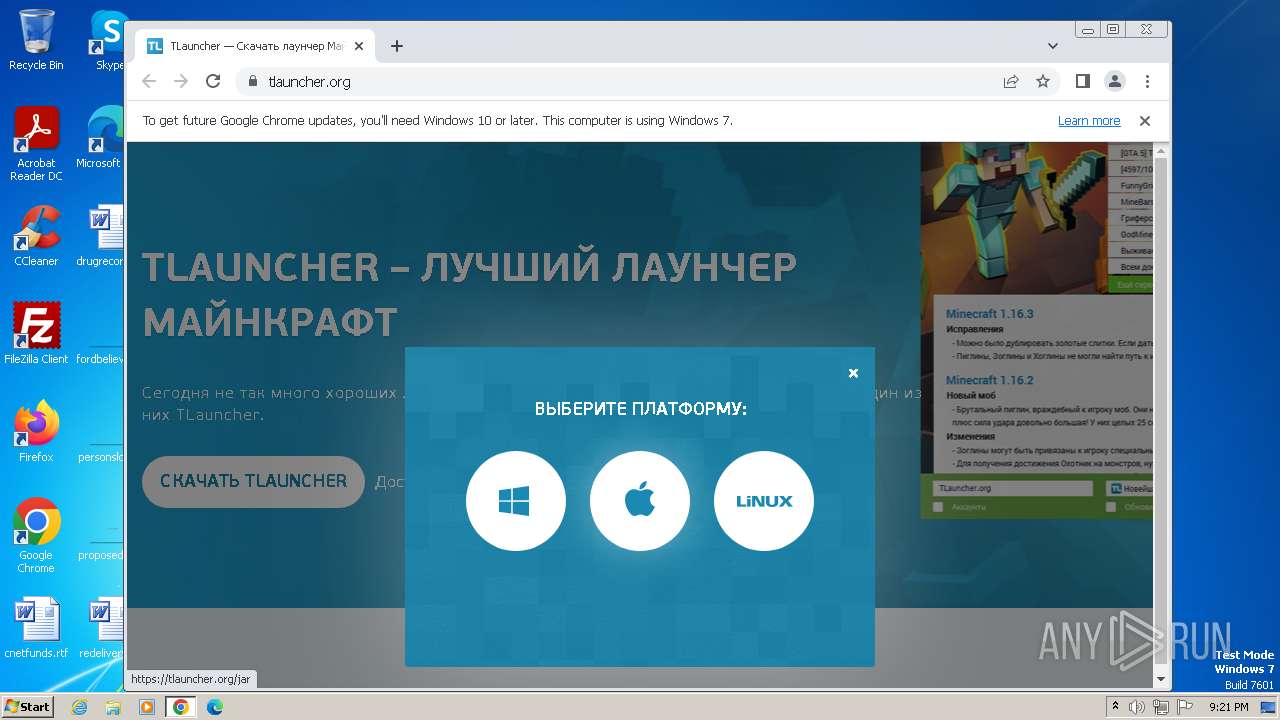The image size is (1280, 720).
Task: Choose the Linux platform button
Action: point(764,501)
